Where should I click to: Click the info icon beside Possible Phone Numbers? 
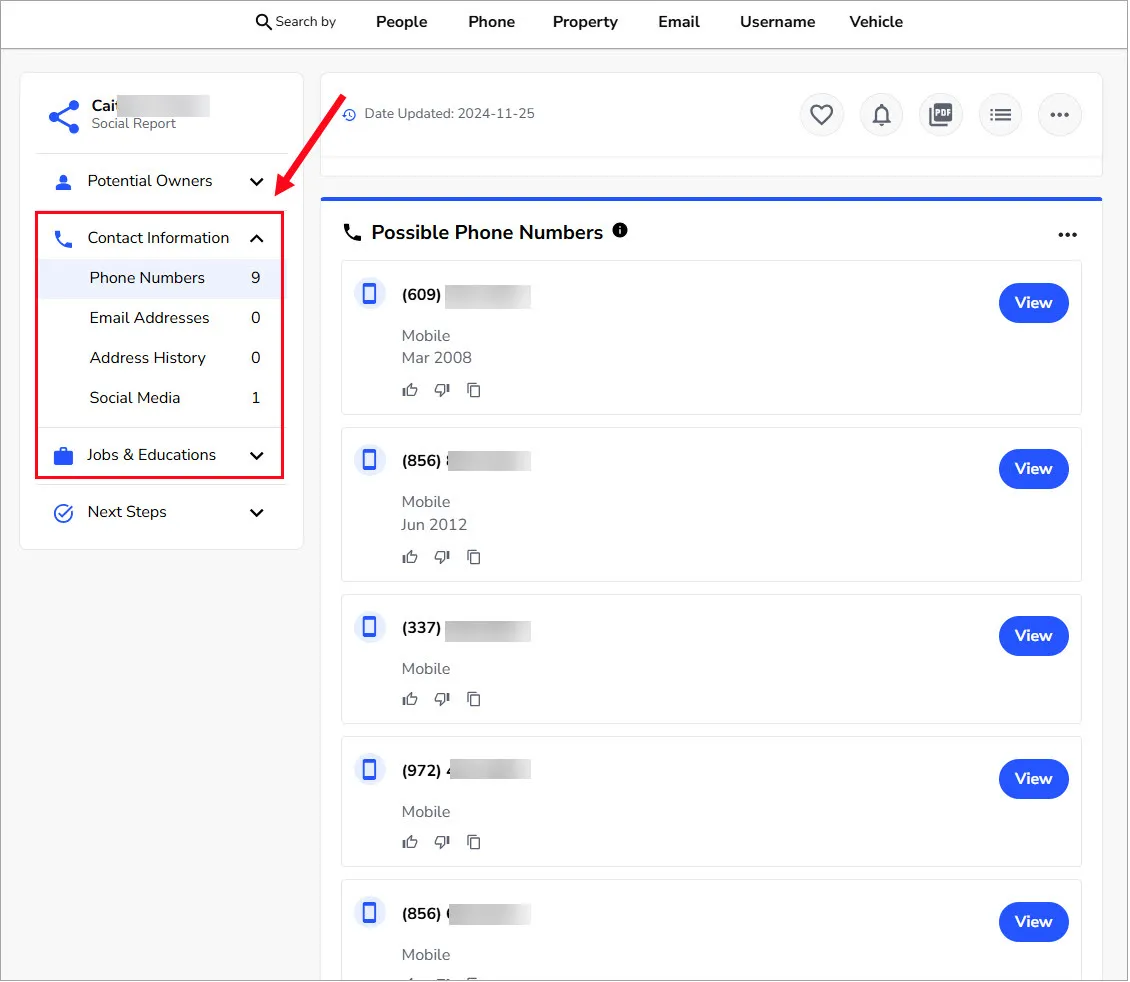point(620,231)
